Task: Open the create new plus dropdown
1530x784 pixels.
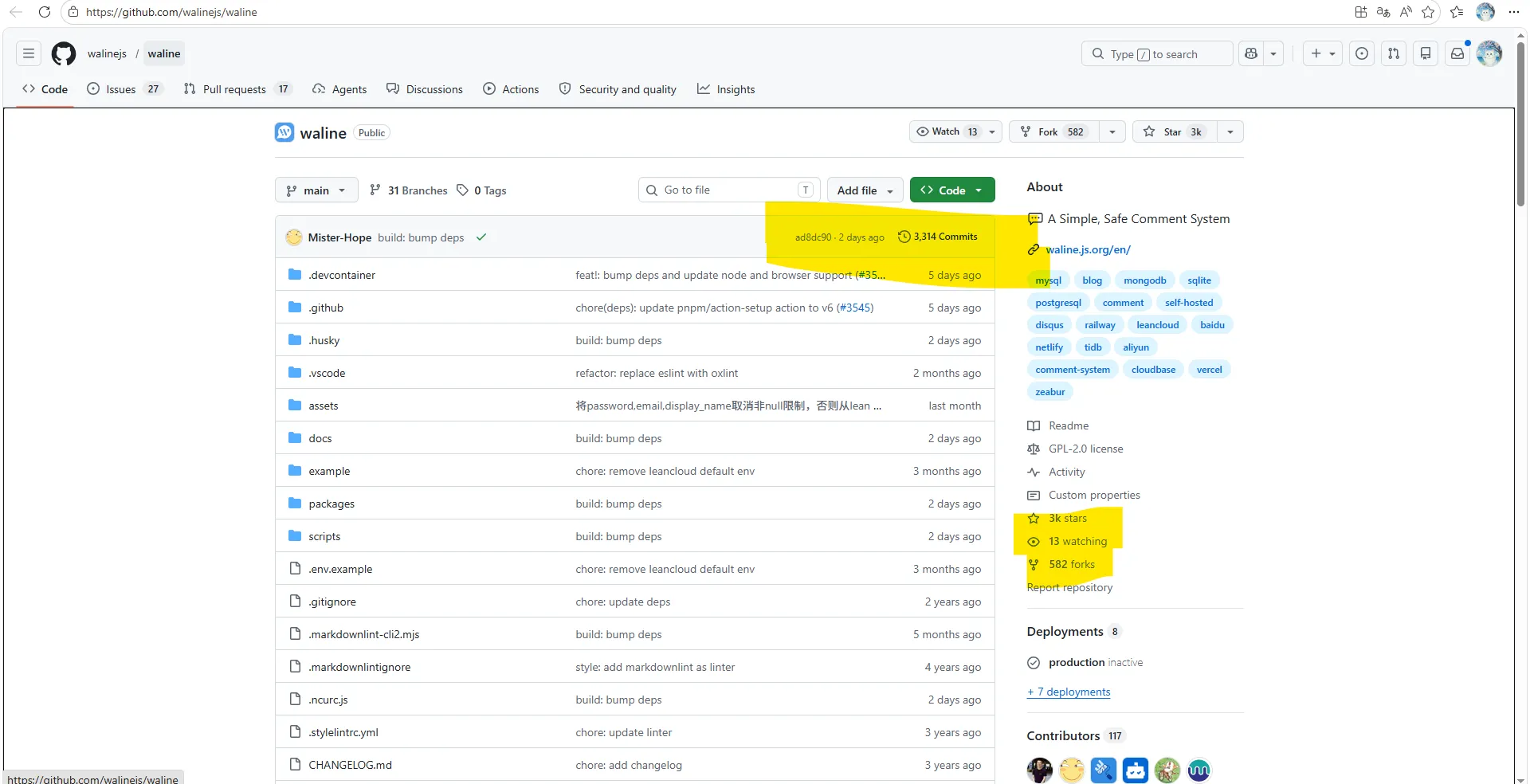Action: point(1323,53)
